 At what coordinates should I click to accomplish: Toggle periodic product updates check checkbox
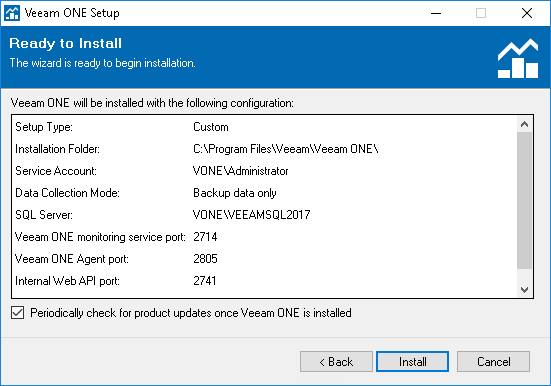click(x=18, y=313)
